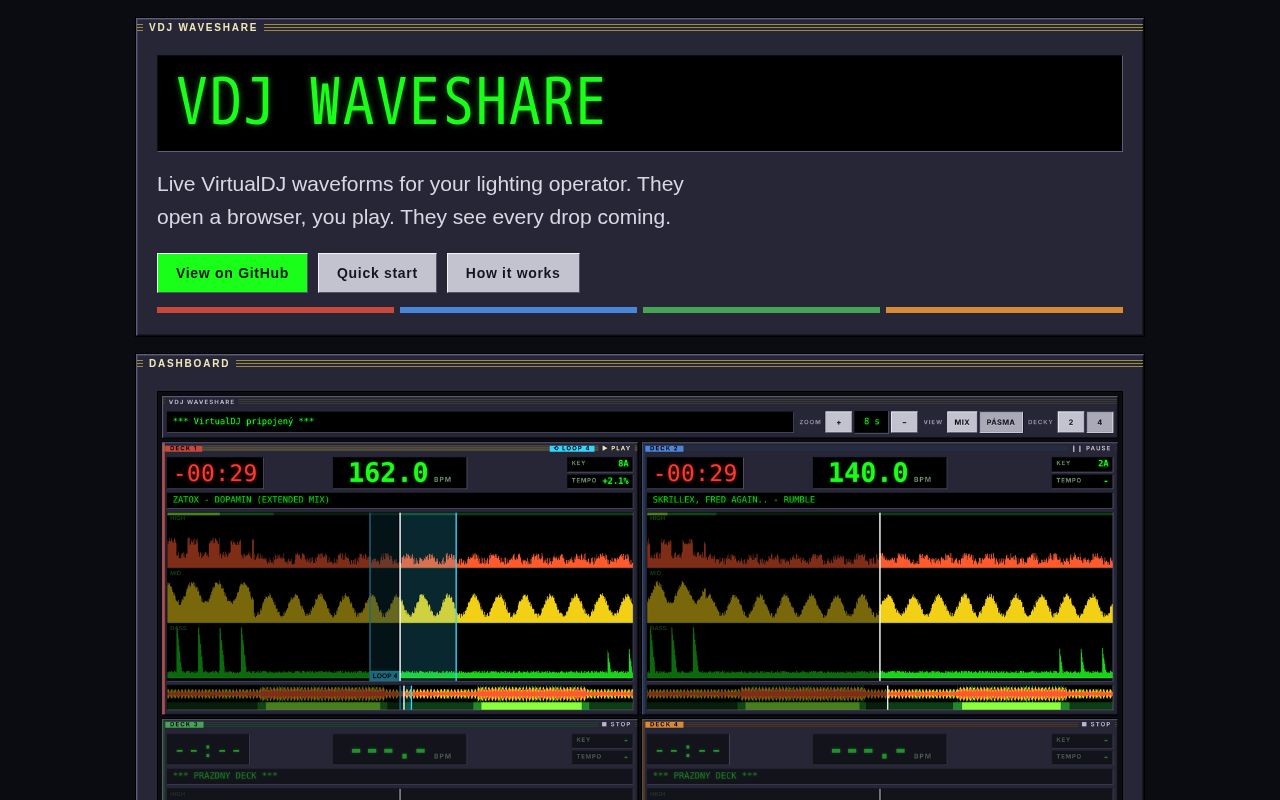This screenshot has height=800, width=1280.
Task: Click Deck 4 empty time display
Action: (689, 749)
